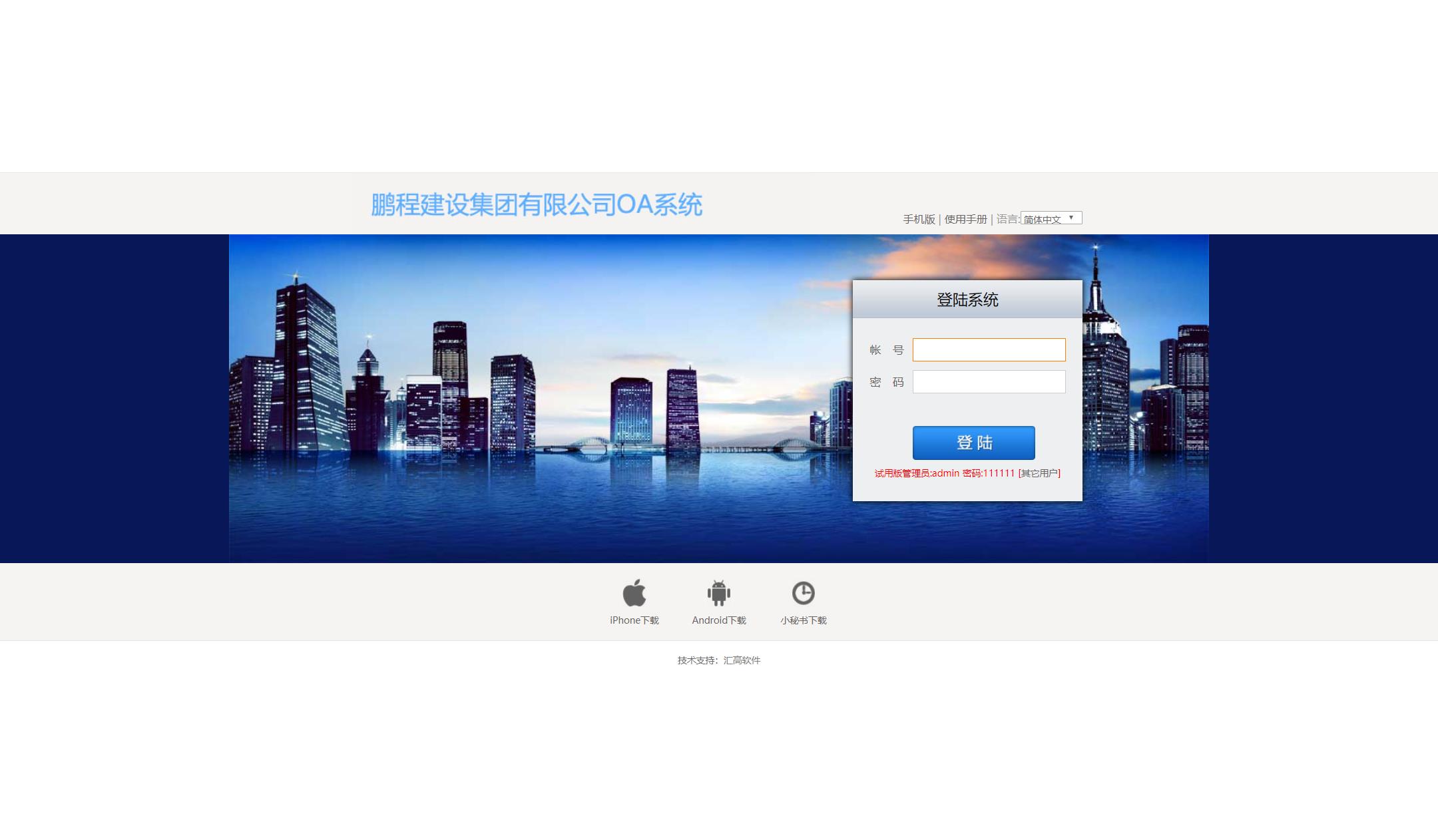Click the Android download icon

tap(718, 592)
